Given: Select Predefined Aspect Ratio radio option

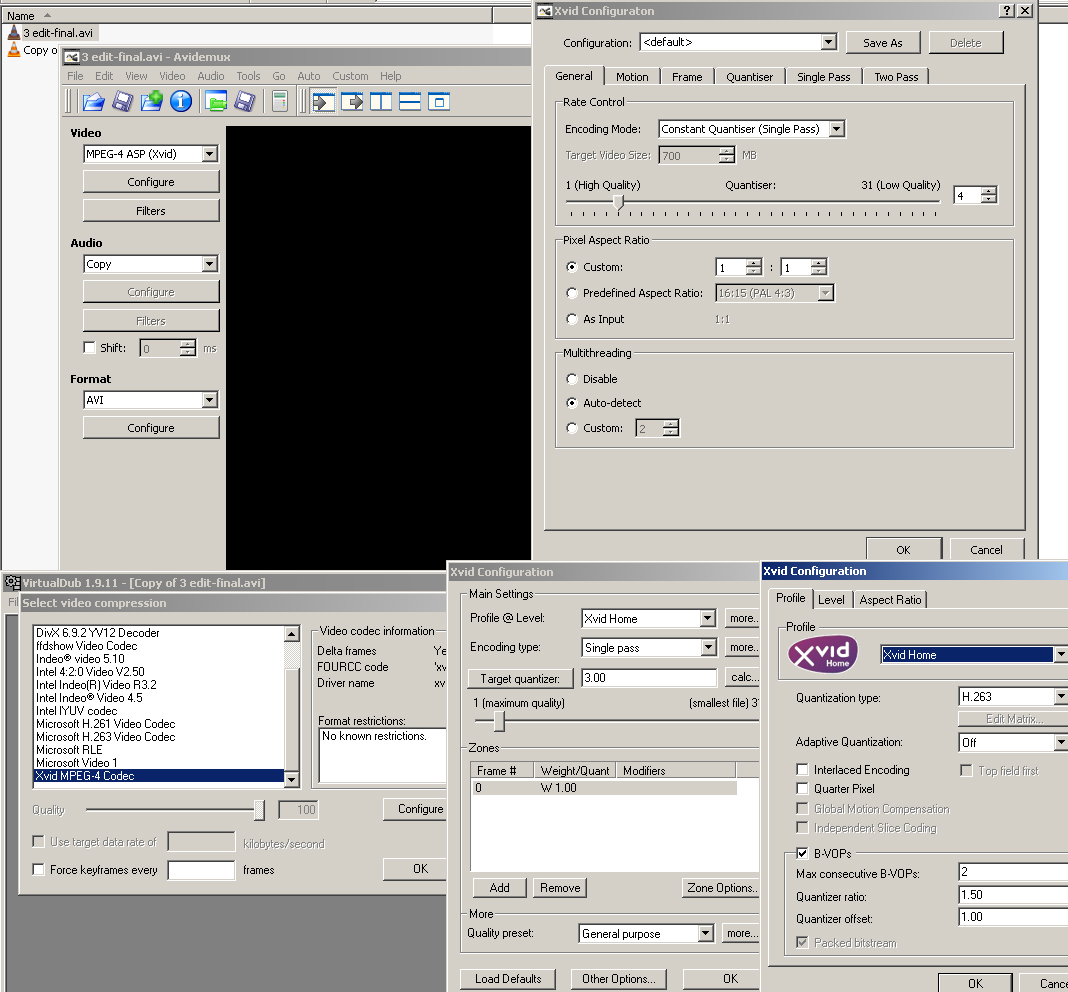Looking at the screenshot, I should pos(572,293).
